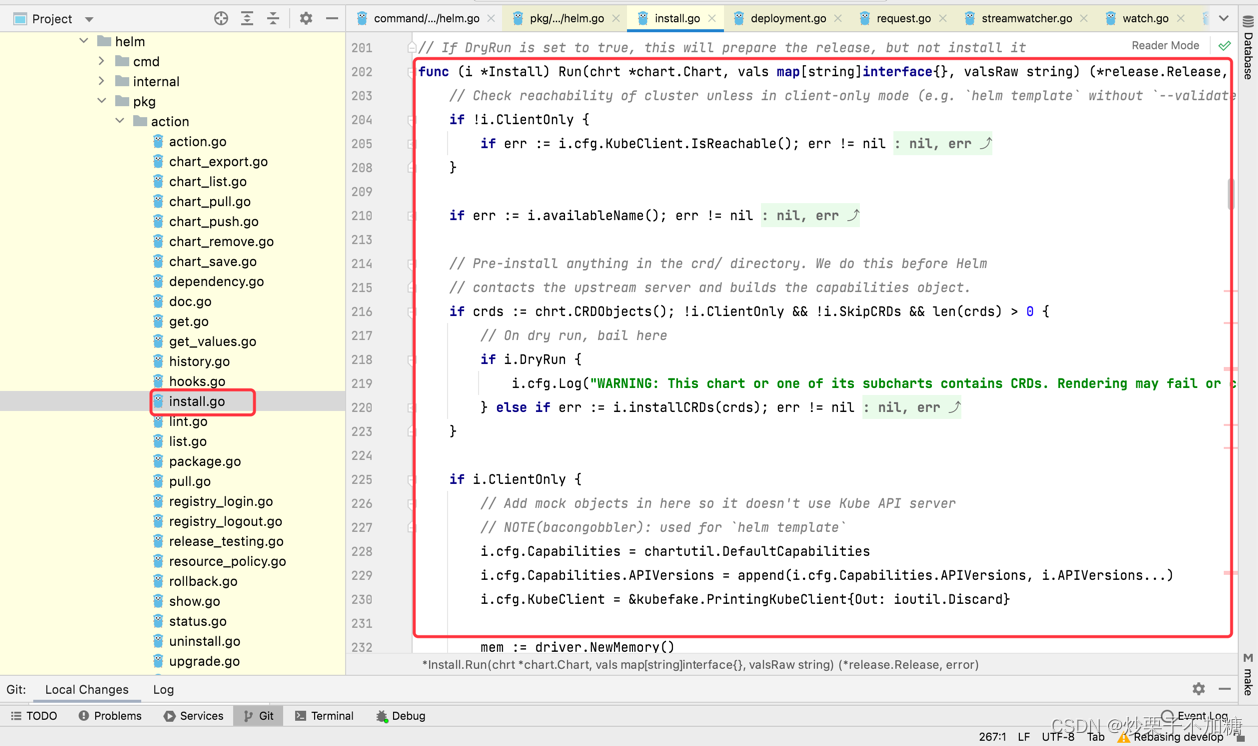This screenshot has width=1258, height=746.
Task: Click into line 228 DefaultCapabilities code
Action: tap(675, 551)
